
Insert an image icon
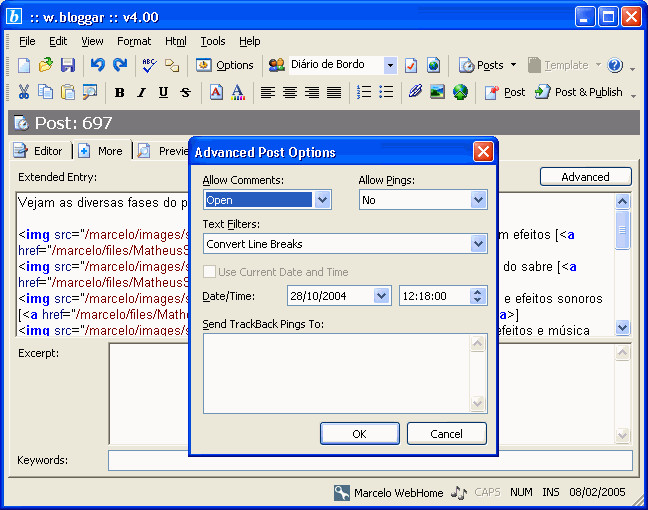pyautogui.click(x=438, y=92)
